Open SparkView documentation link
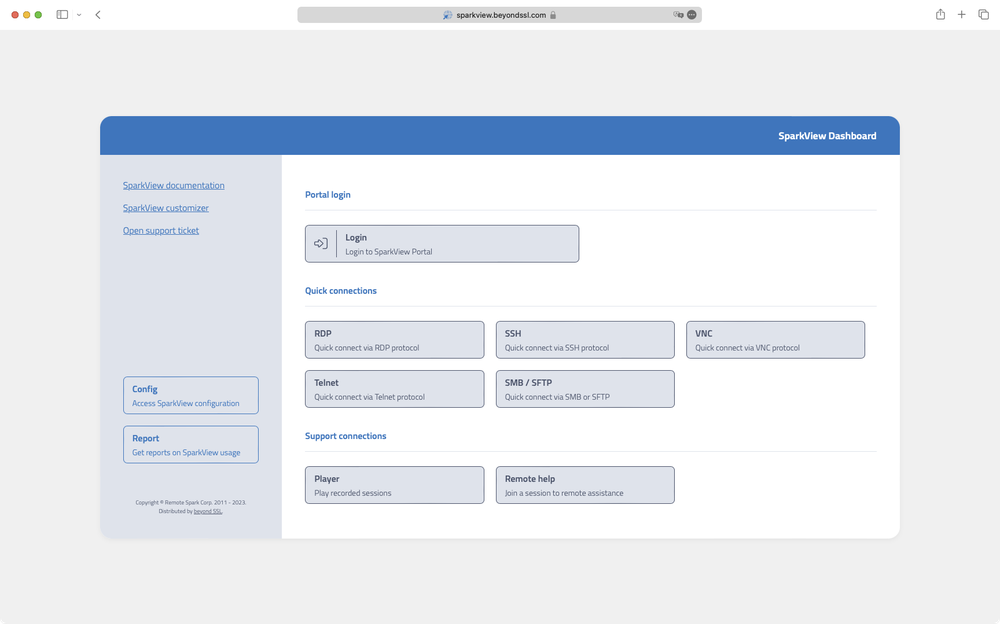1000x624 pixels. tap(173, 186)
